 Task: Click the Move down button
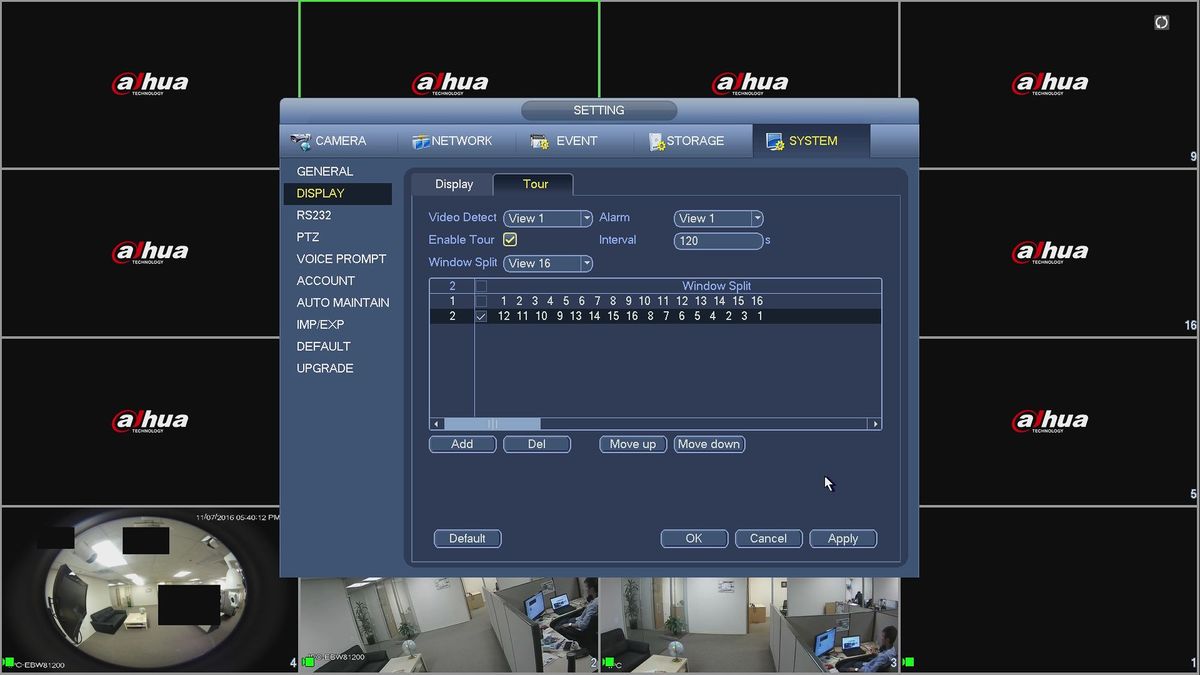pos(709,444)
